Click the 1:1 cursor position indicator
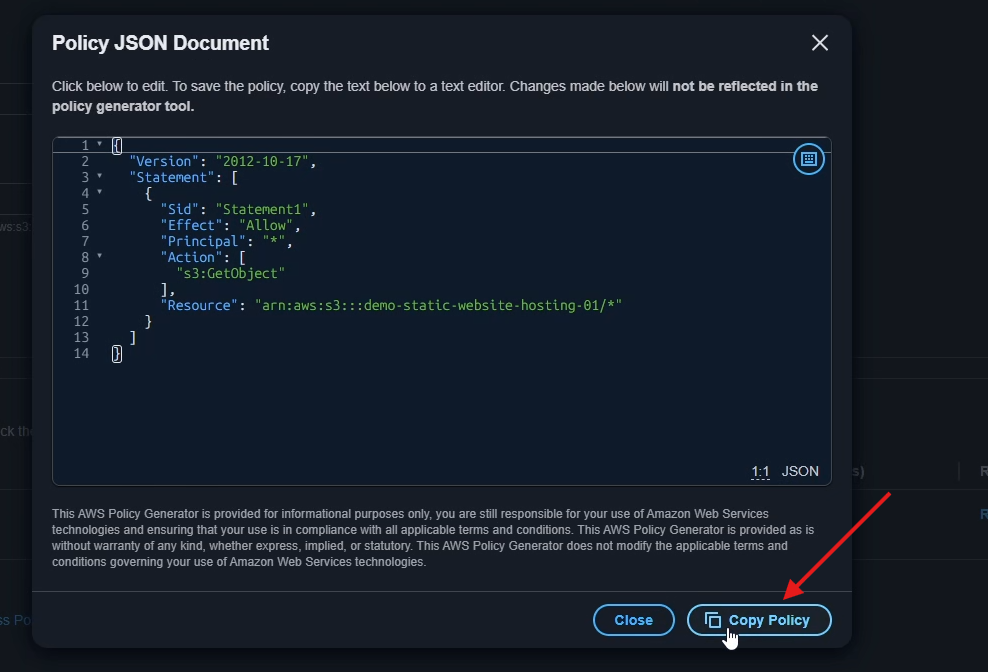 [x=760, y=471]
